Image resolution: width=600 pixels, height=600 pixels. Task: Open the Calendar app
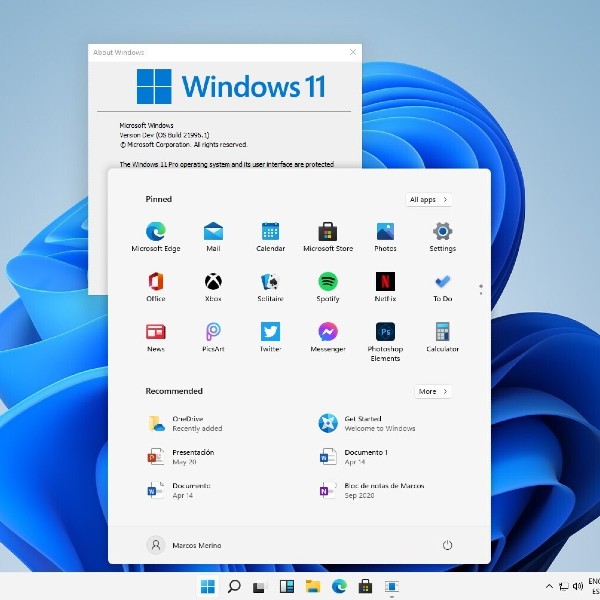coord(271,237)
